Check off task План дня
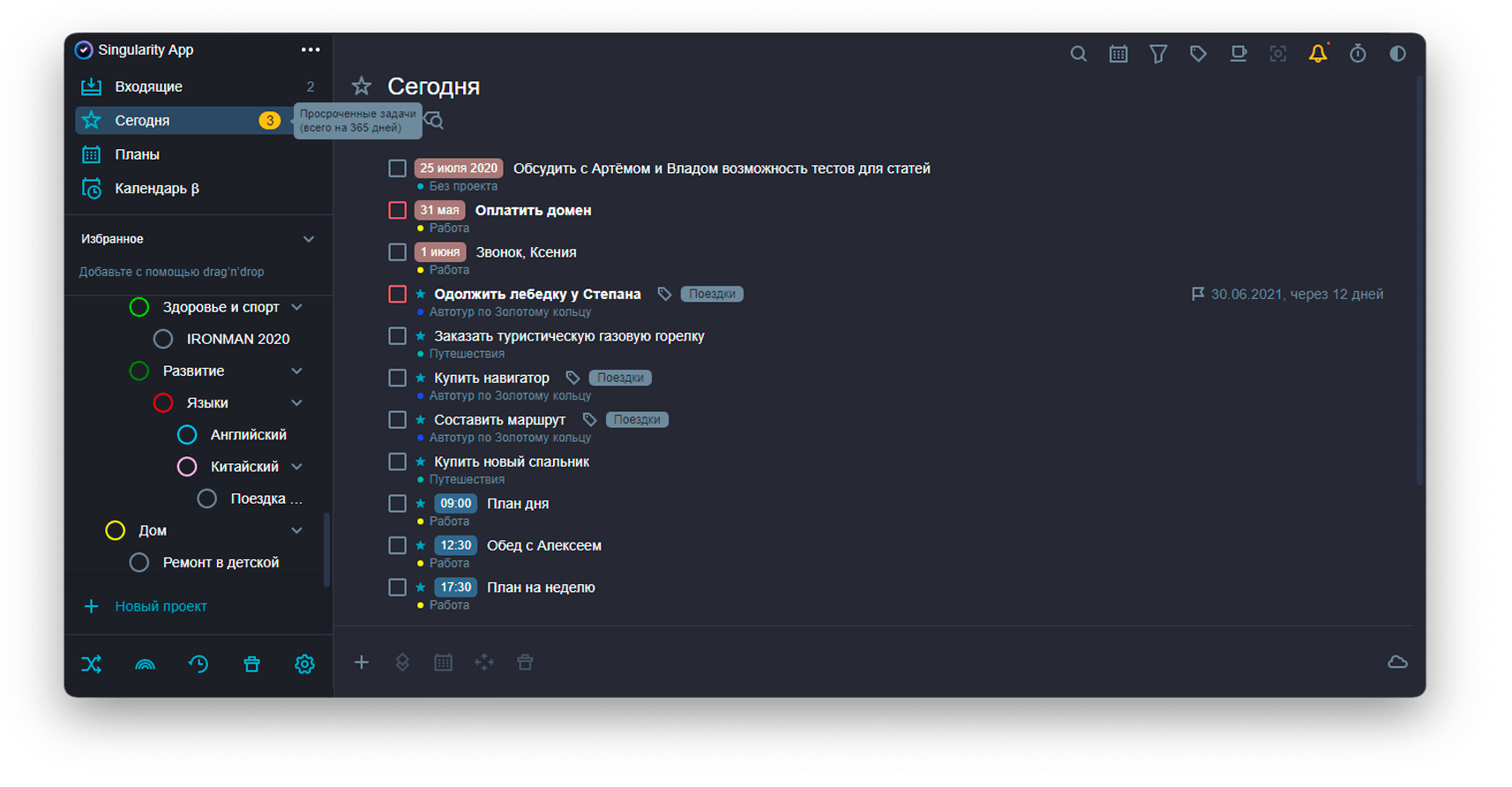The height and width of the screenshot is (787, 1512). [x=398, y=504]
